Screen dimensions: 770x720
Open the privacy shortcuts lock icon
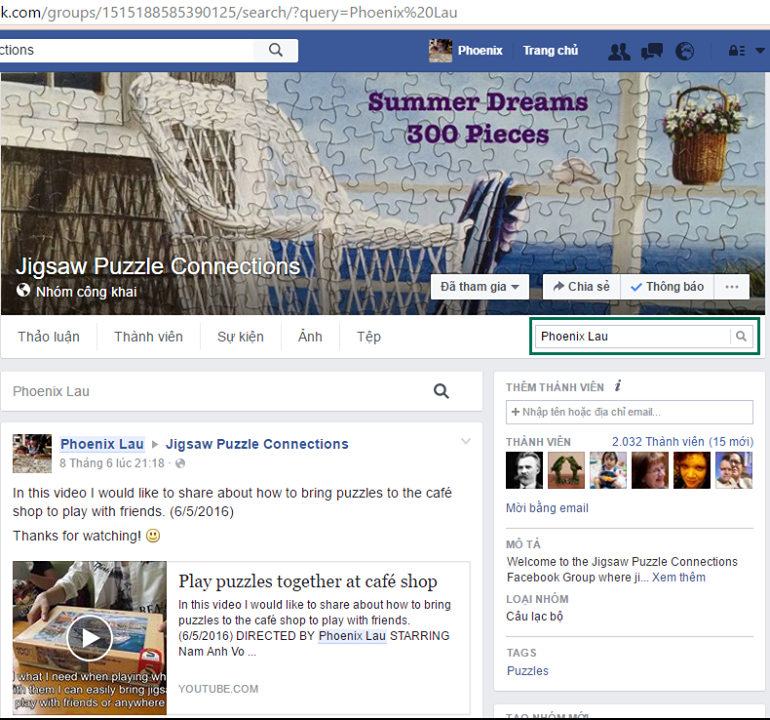(x=737, y=51)
